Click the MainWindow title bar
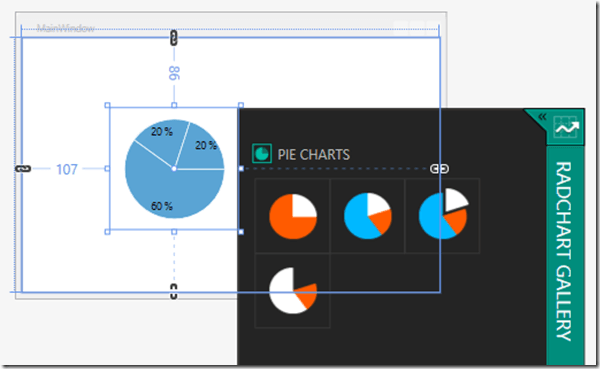600x369 pixels. tap(230, 28)
